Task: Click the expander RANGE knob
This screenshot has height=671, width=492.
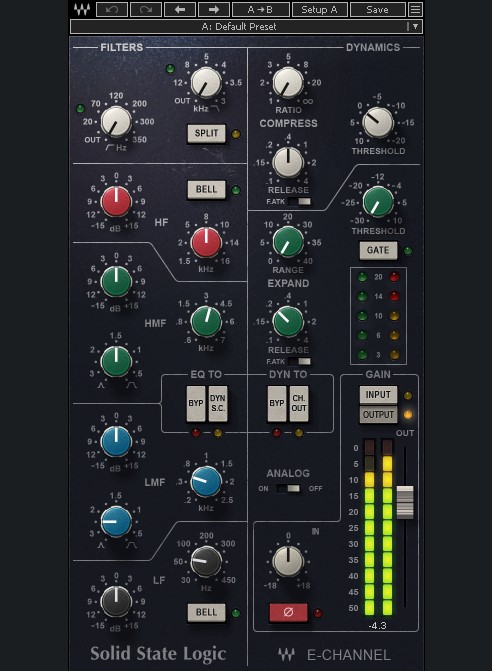Action: (x=288, y=242)
